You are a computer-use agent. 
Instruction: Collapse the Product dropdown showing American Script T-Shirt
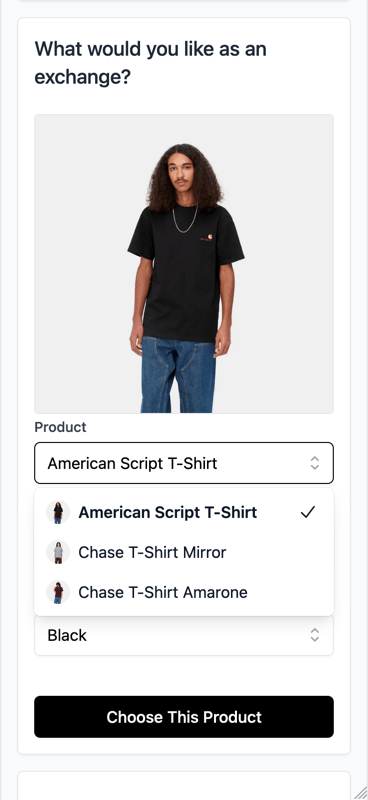click(x=184, y=463)
